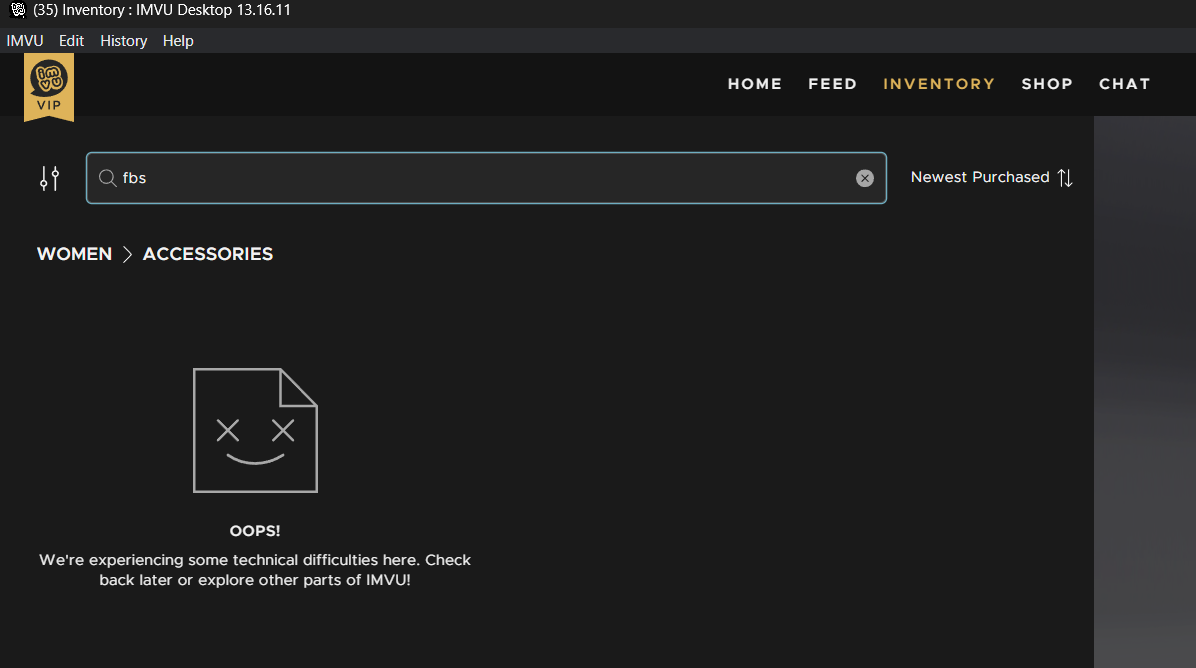Open the IMVU menu in the menu bar
The height and width of the screenshot is (668, 1196).
tap(25, 40)
